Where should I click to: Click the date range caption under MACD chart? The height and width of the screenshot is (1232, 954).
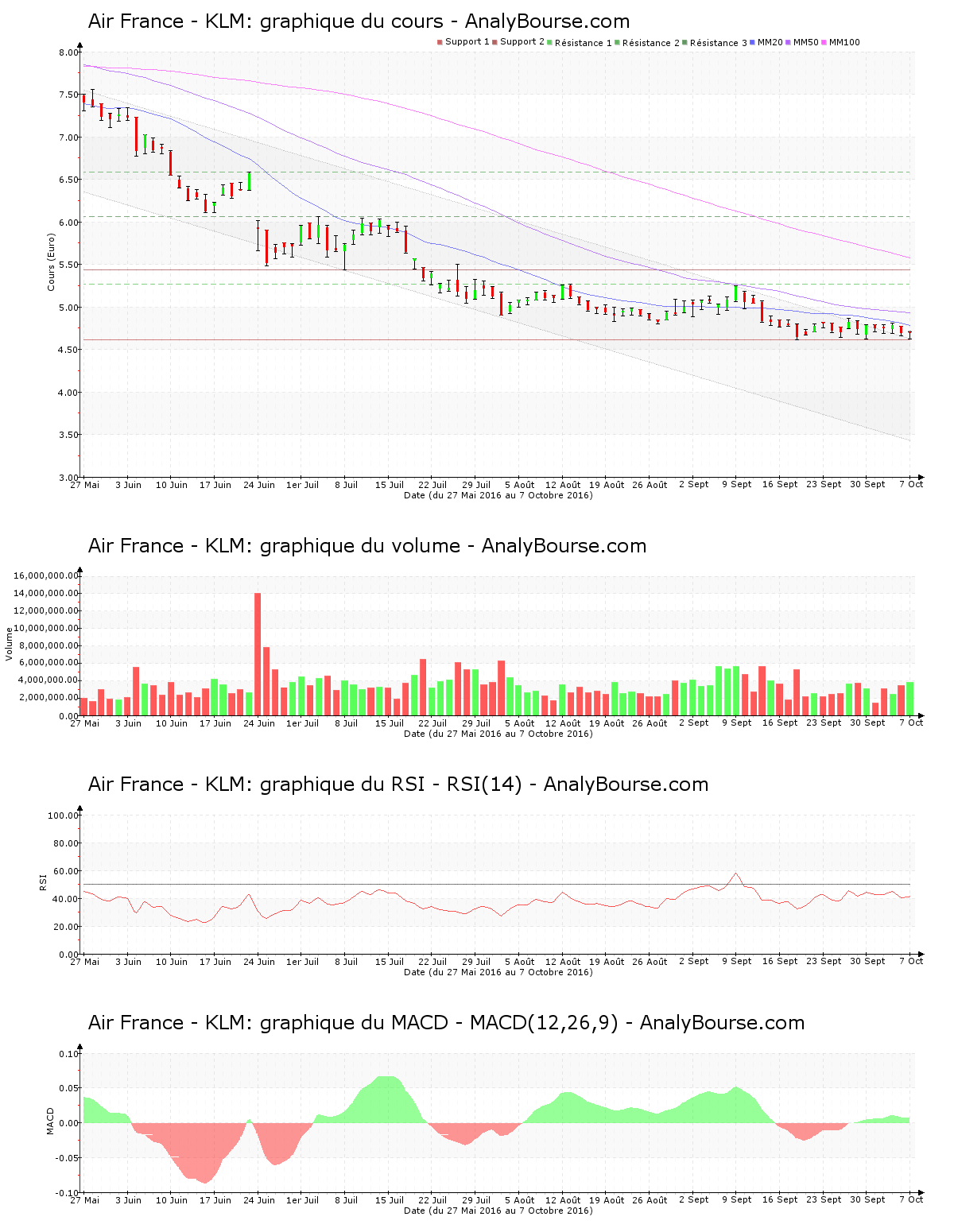(498, 1211)
